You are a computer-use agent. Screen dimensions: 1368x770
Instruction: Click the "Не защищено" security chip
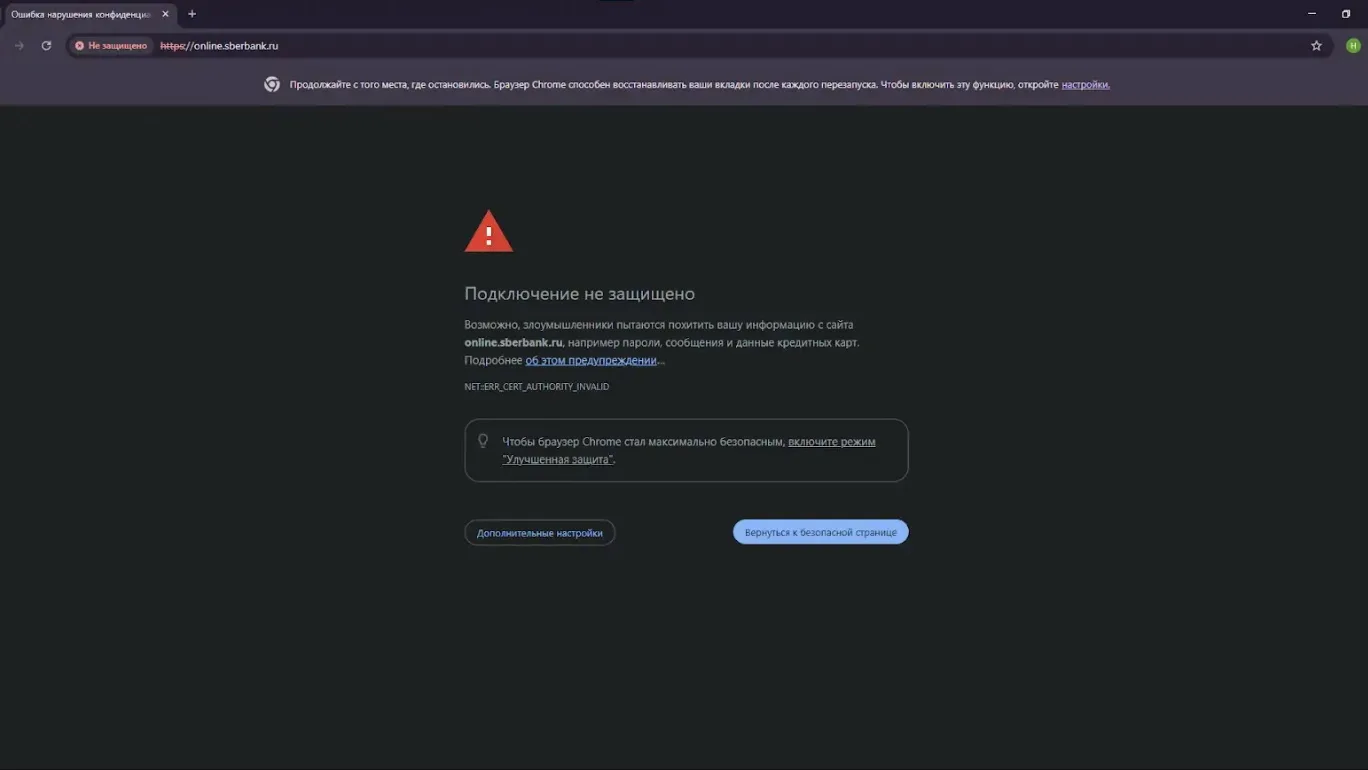pyautogui.click(x=111, y=46)
